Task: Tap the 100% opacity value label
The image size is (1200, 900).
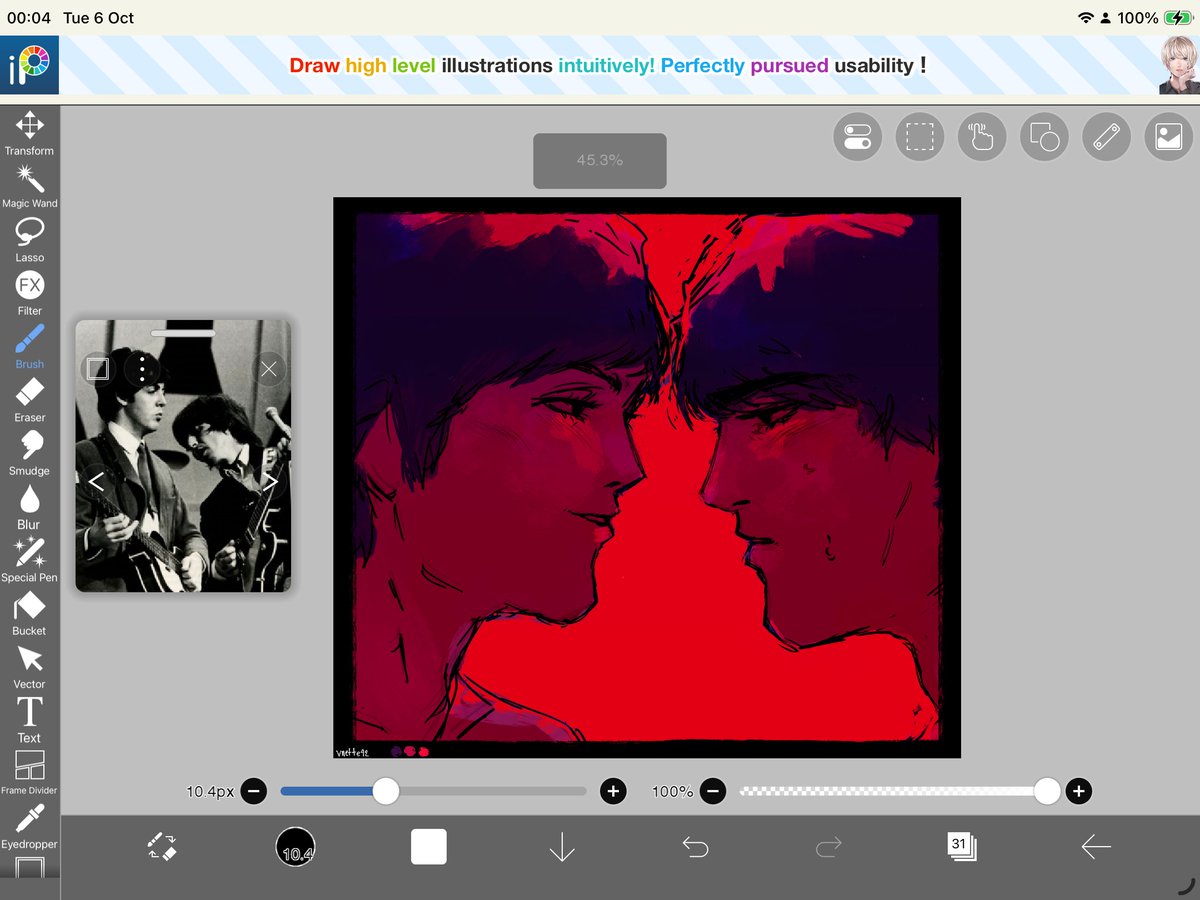Action: click(x=672, y=792)
